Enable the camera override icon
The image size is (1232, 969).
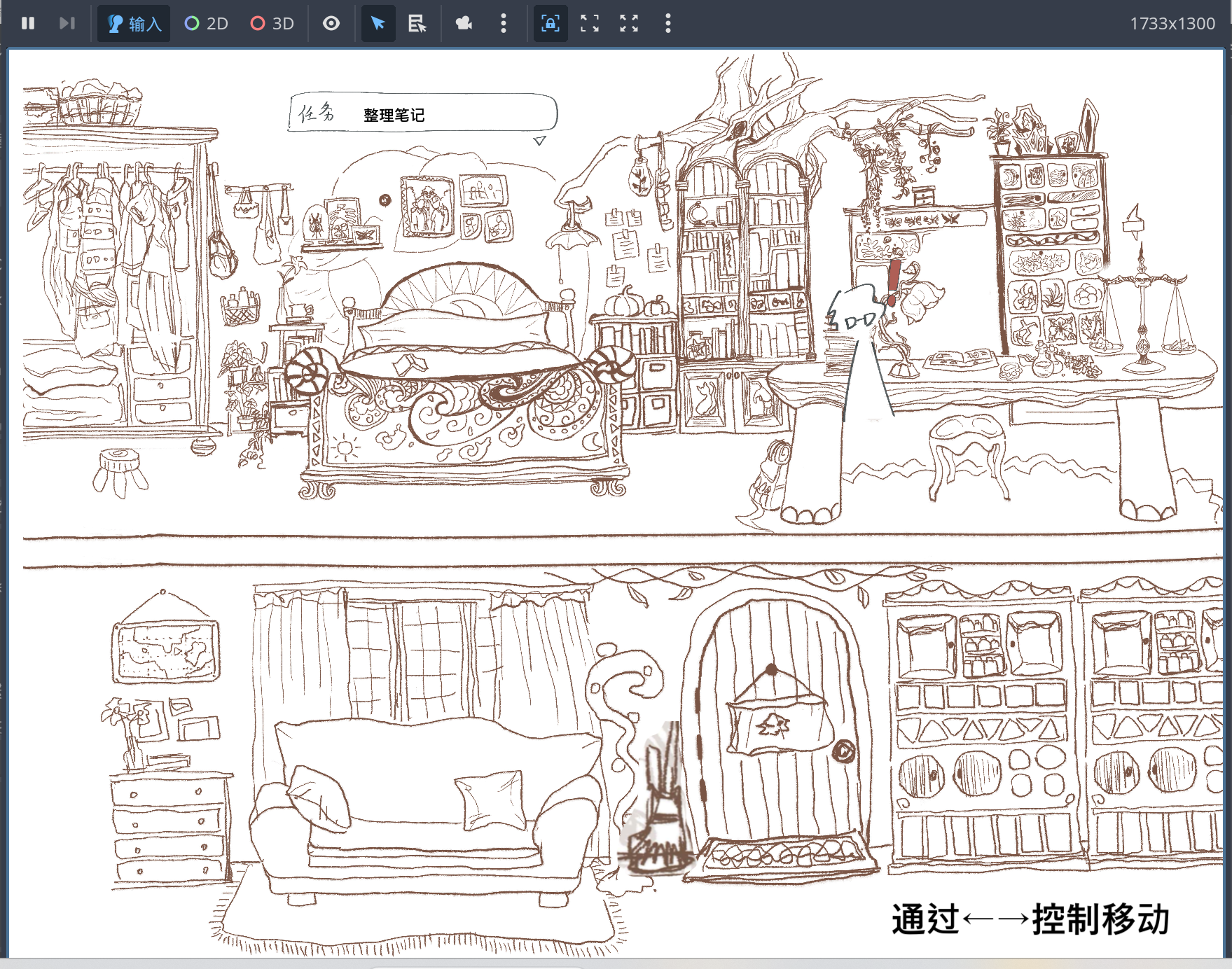tap(464, 24)
